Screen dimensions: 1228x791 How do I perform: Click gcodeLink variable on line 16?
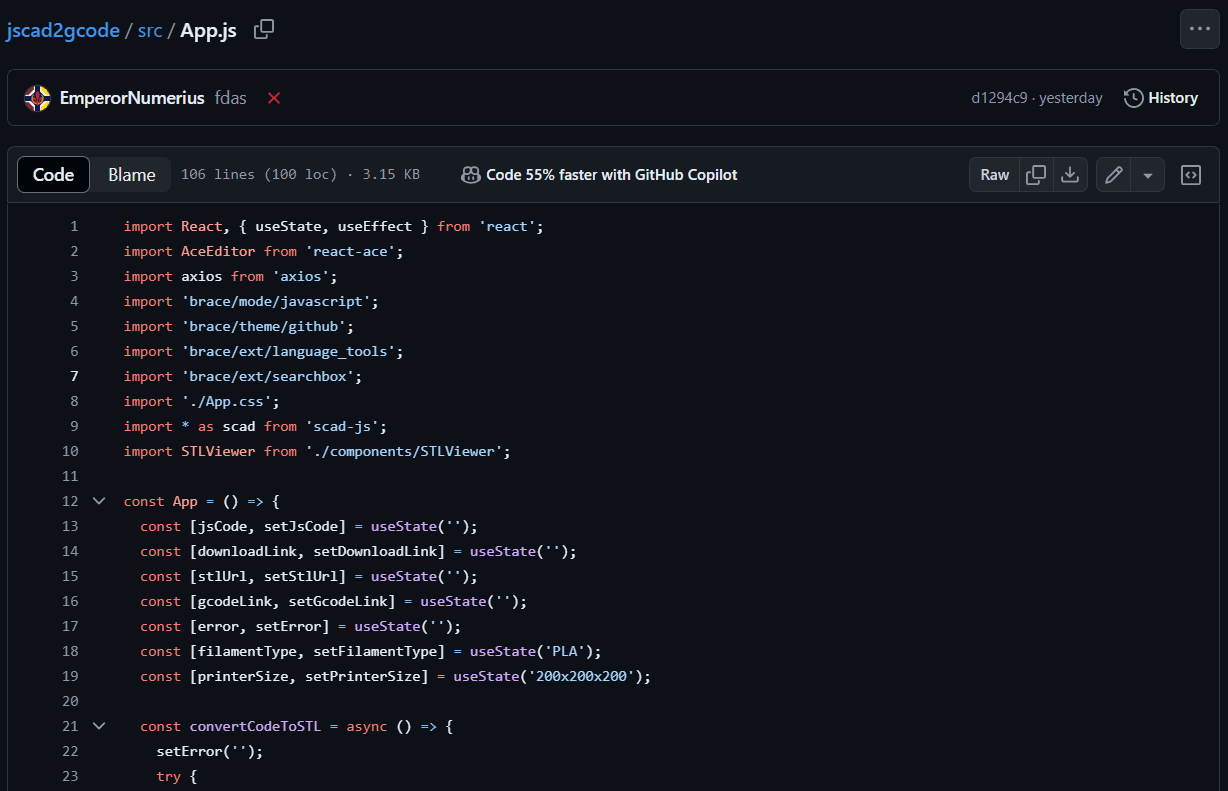[235, 601]
